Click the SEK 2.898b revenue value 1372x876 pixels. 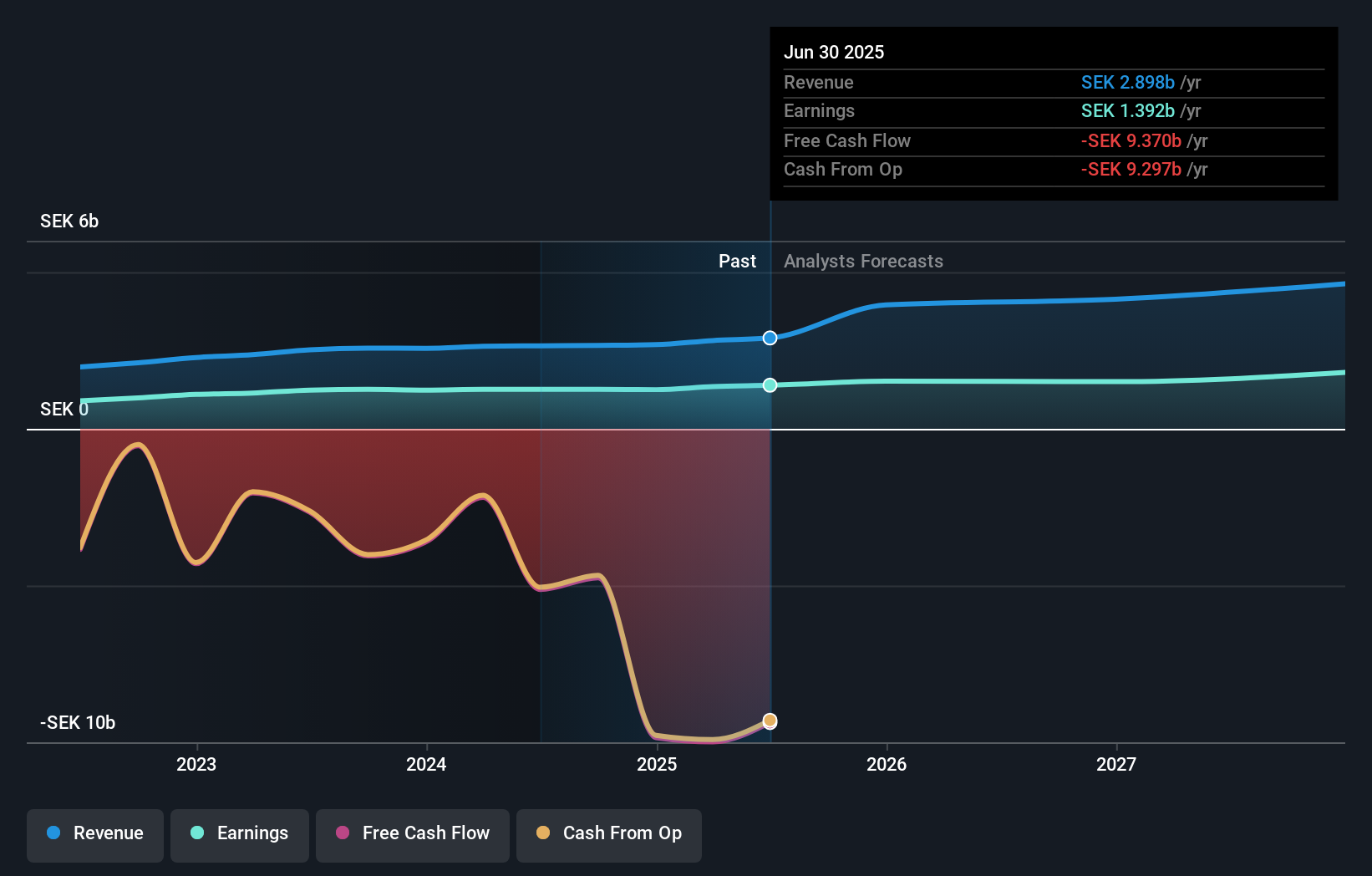coord(1128,83)
